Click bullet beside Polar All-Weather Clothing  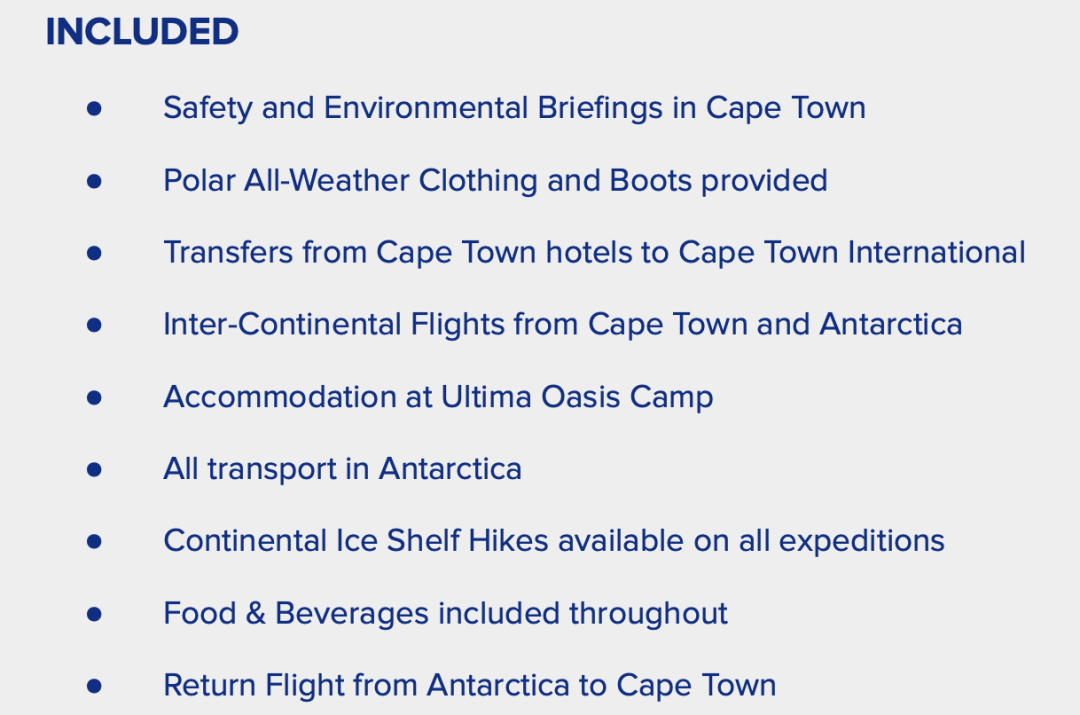(x=94, y=181)
